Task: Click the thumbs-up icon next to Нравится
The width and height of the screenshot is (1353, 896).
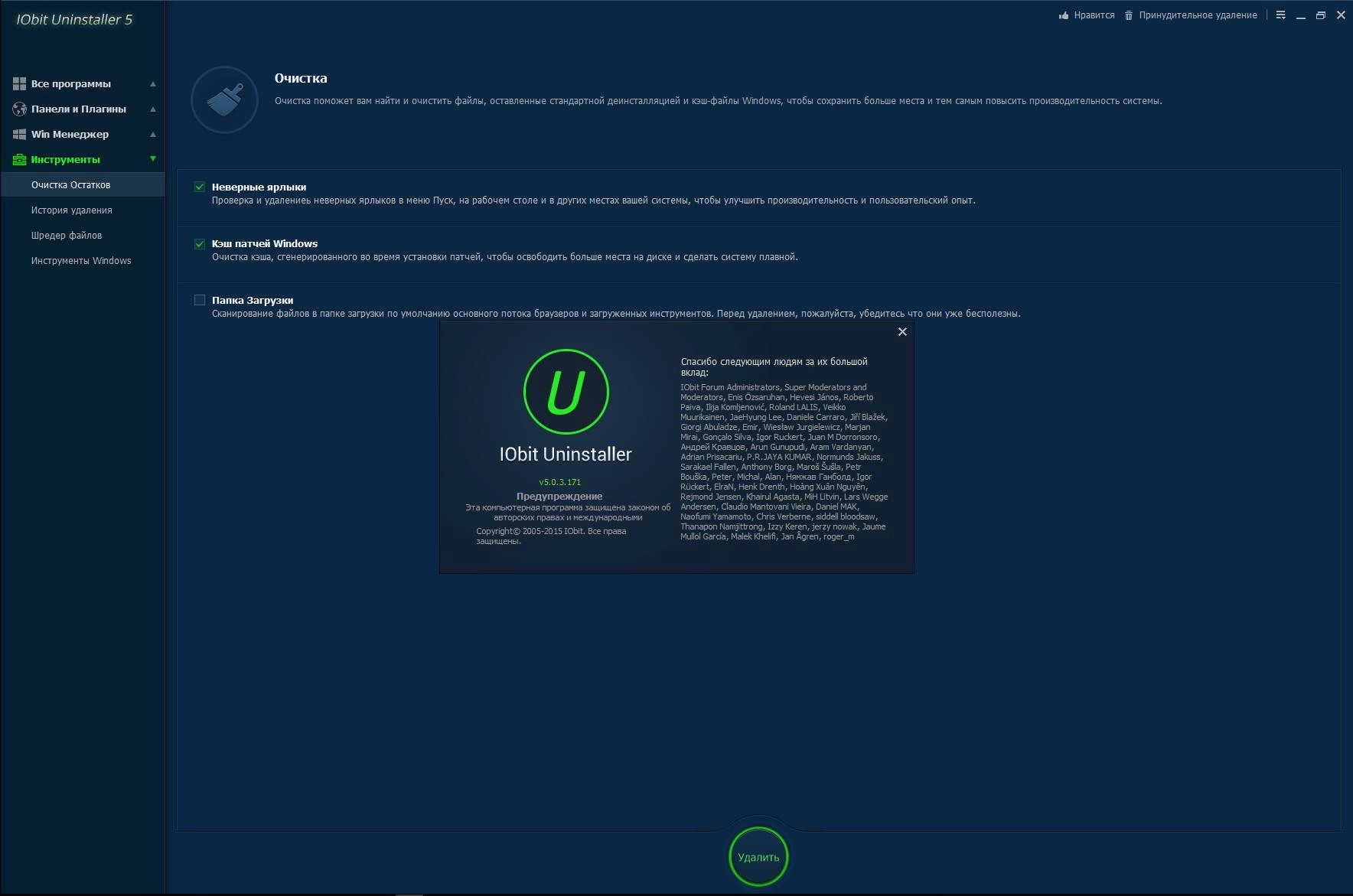Action: pos(1064,15)
